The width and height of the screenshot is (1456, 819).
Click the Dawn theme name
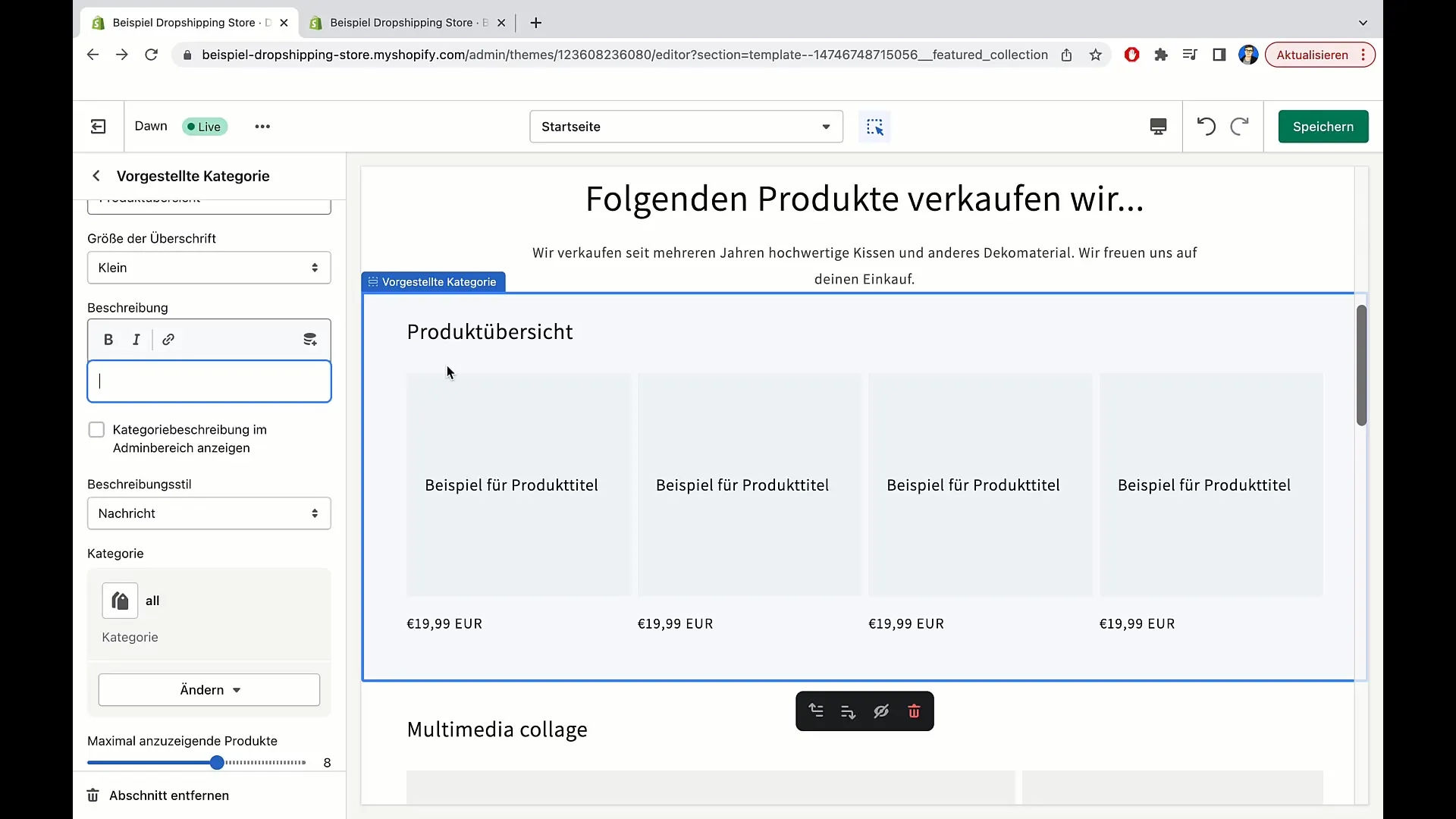pos(151,126)
